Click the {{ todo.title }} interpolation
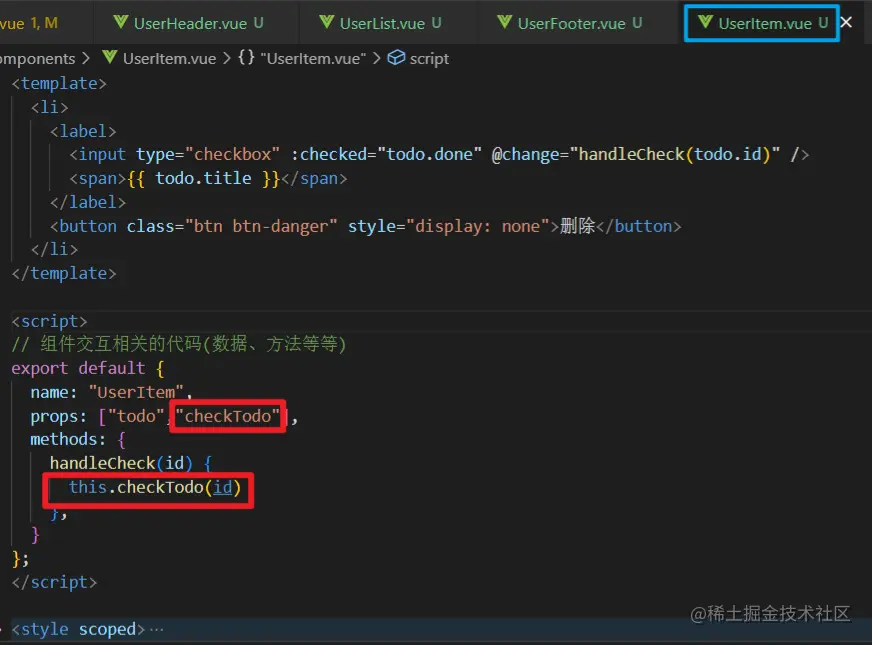This screenshot has height=645, width=872. point(204,178)
